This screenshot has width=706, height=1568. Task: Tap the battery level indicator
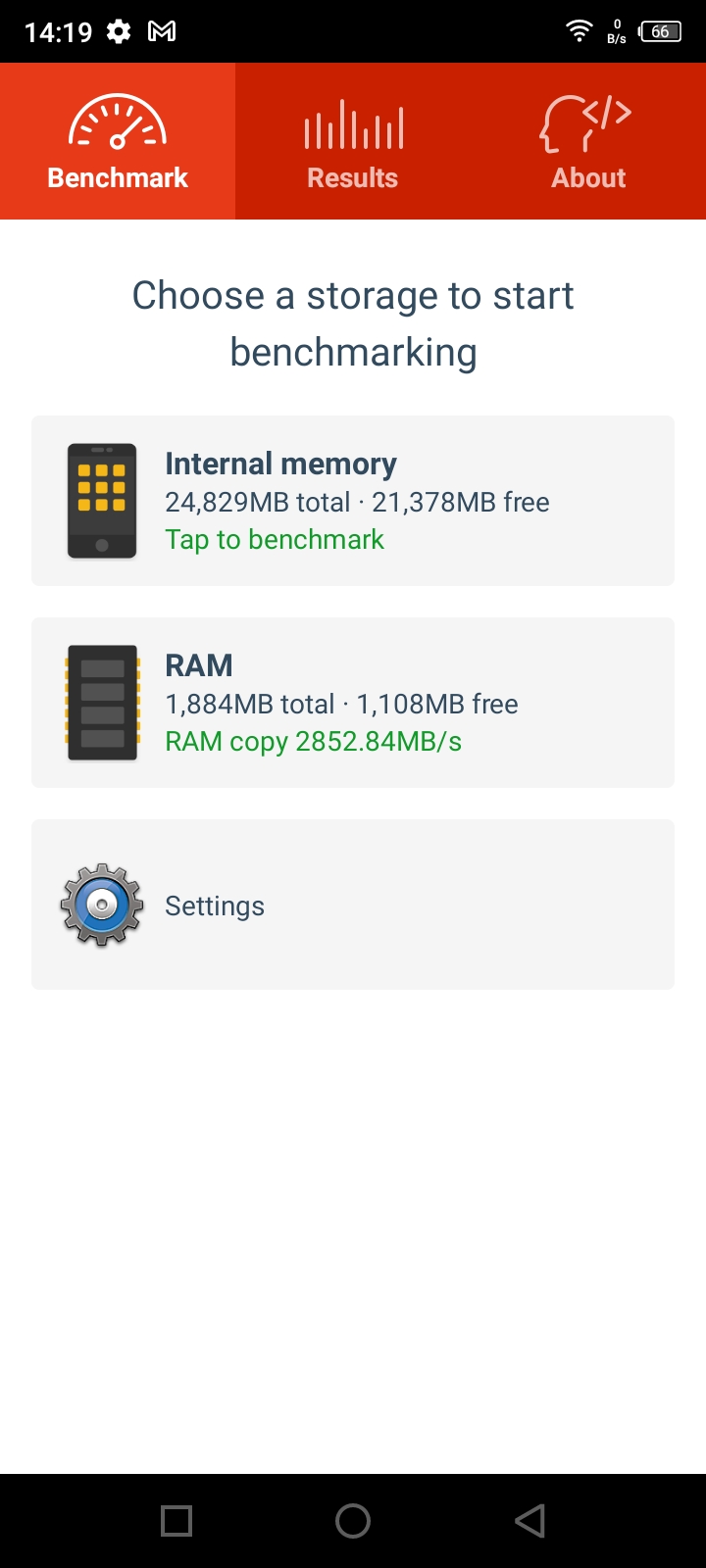(x=660, y=31)
